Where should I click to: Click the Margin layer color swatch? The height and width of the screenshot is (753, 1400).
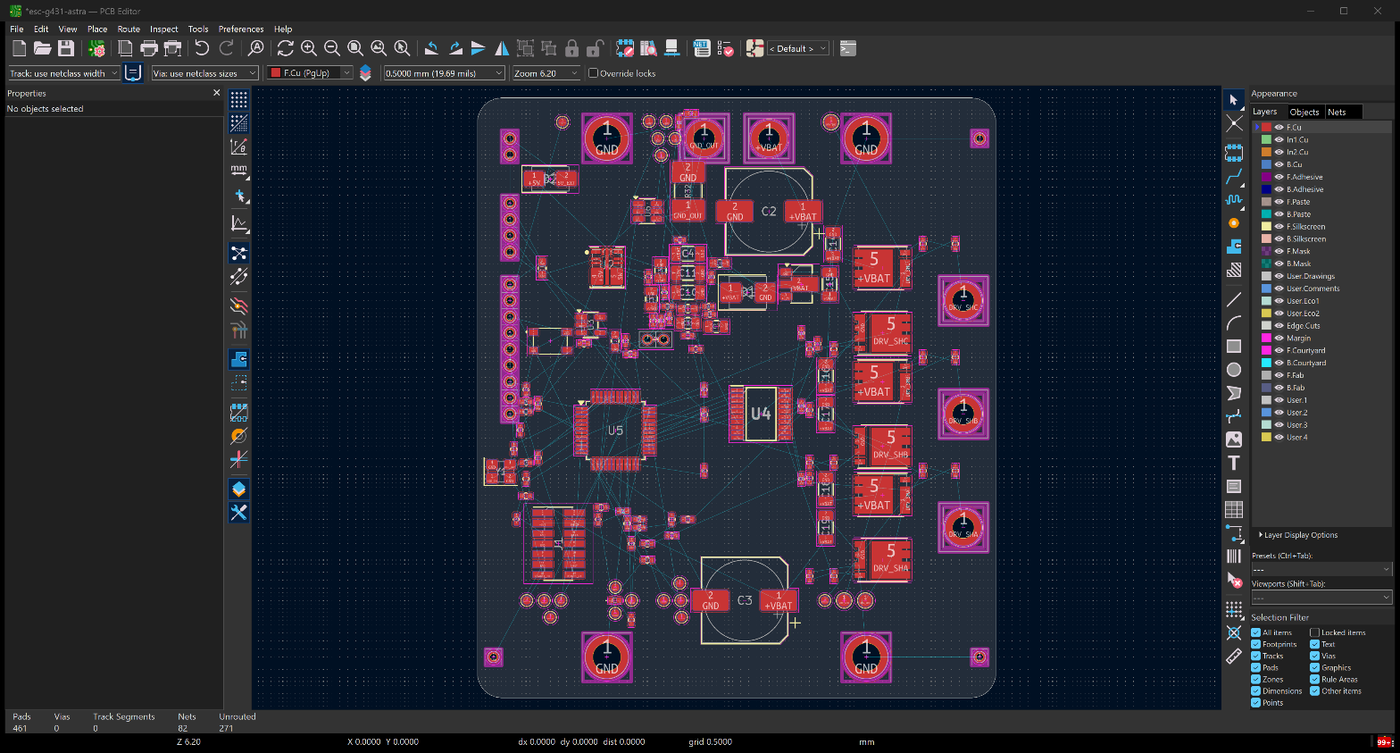click(x=1266, y=338)
